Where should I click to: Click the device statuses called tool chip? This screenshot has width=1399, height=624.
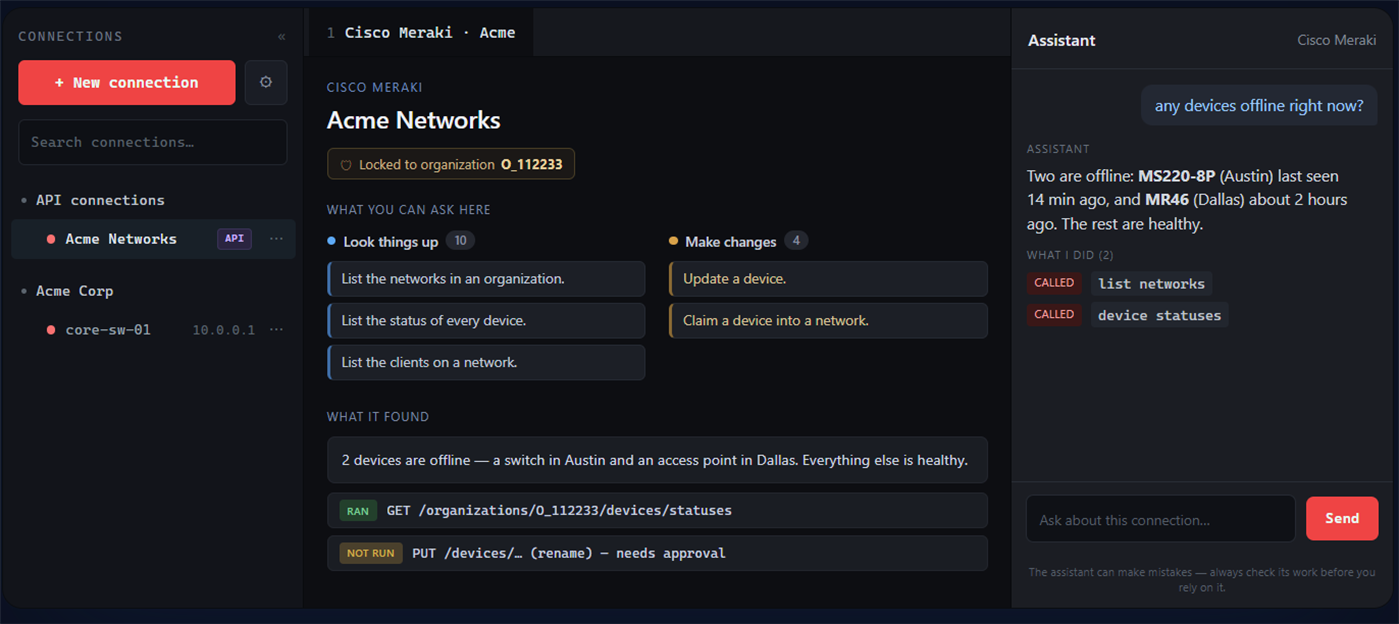tap(1159, 315)
